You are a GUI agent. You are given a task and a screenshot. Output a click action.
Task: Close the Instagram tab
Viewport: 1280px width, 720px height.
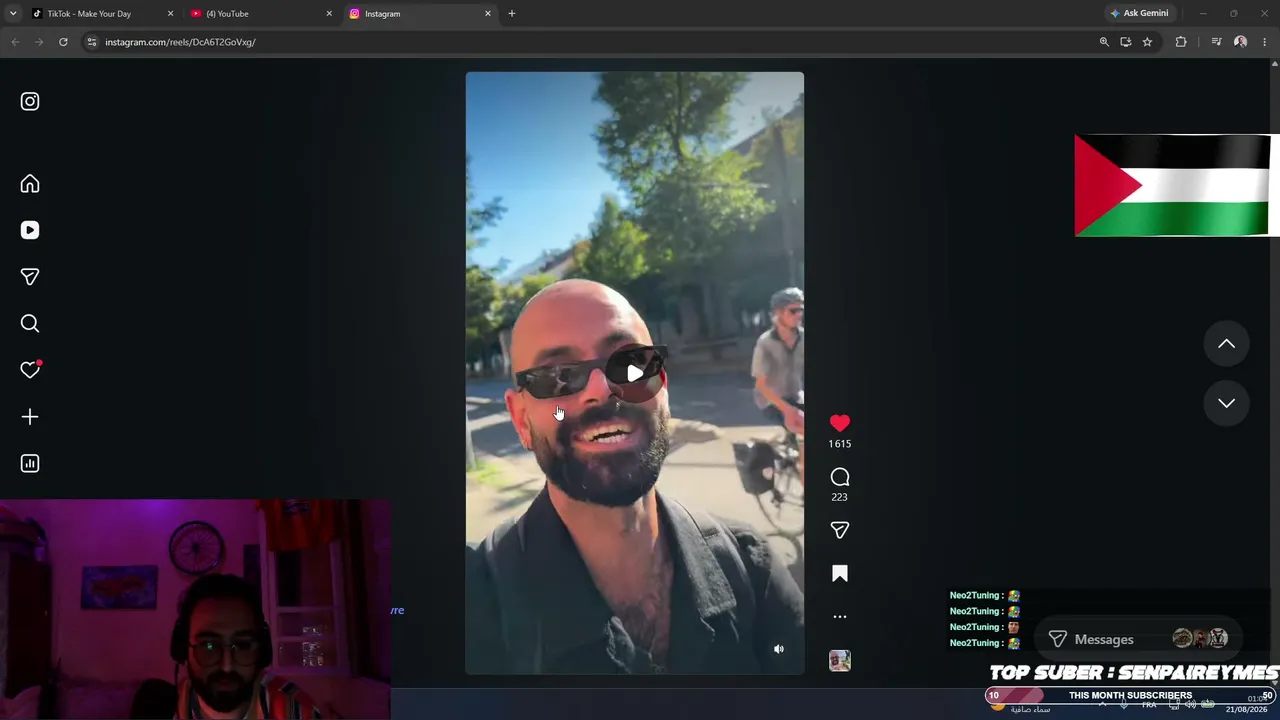point(488,14)
